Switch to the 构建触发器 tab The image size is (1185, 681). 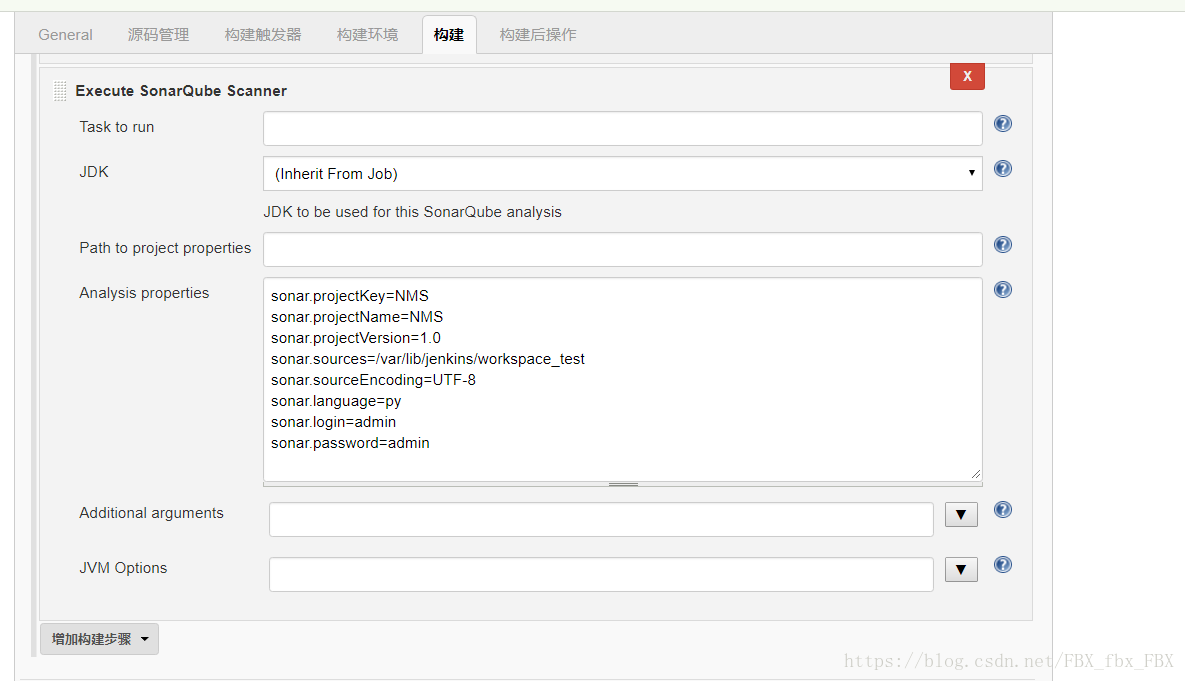263,35
